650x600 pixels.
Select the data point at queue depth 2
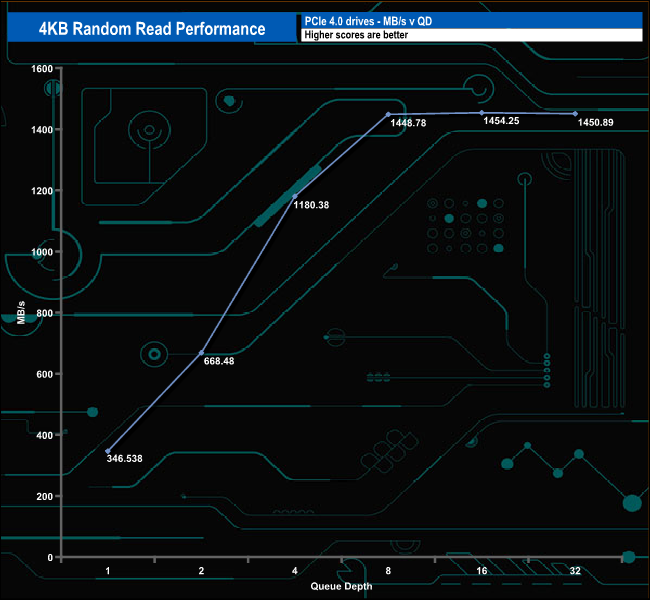click(202, 353)
